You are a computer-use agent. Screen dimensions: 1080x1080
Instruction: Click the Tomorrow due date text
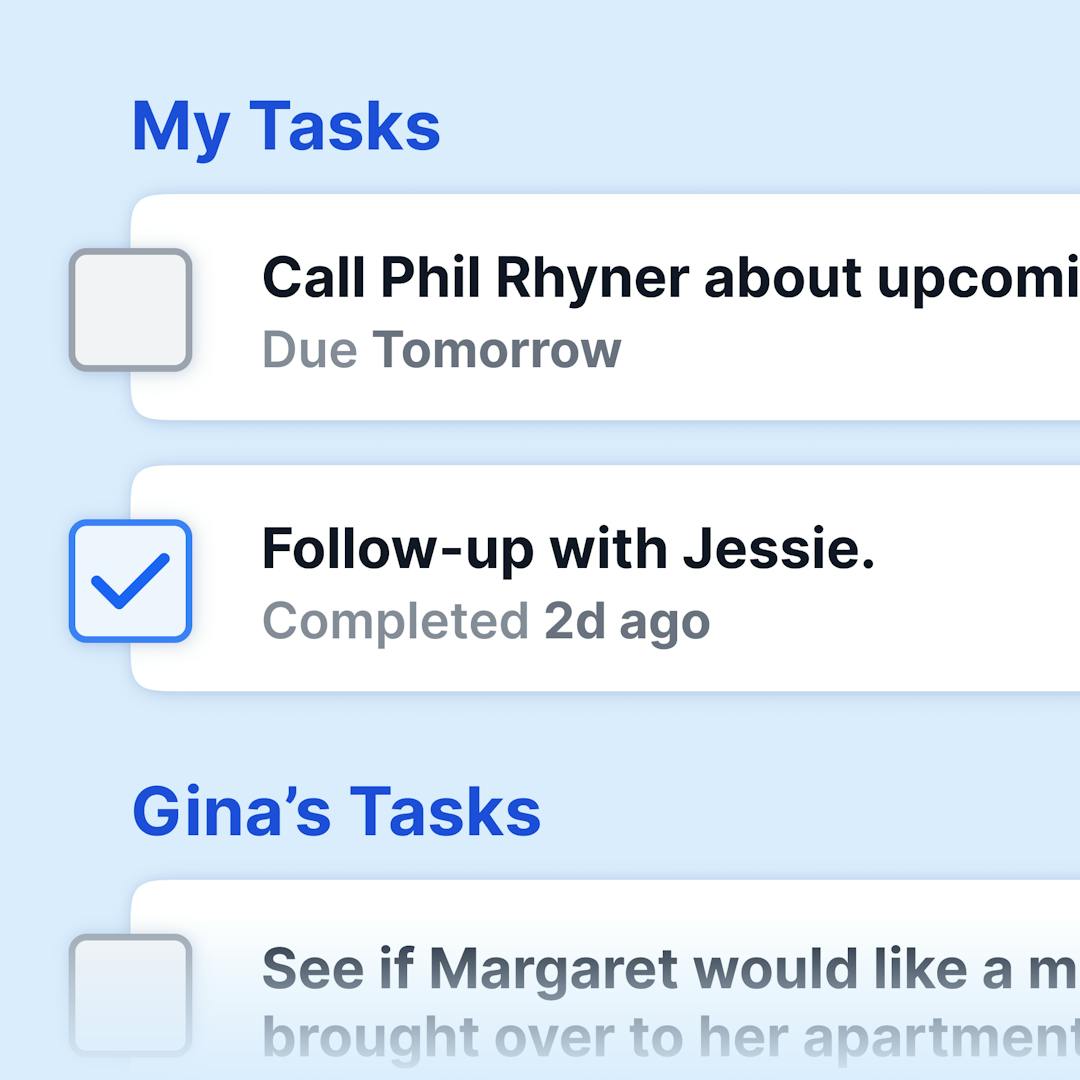tap(497, 350)
